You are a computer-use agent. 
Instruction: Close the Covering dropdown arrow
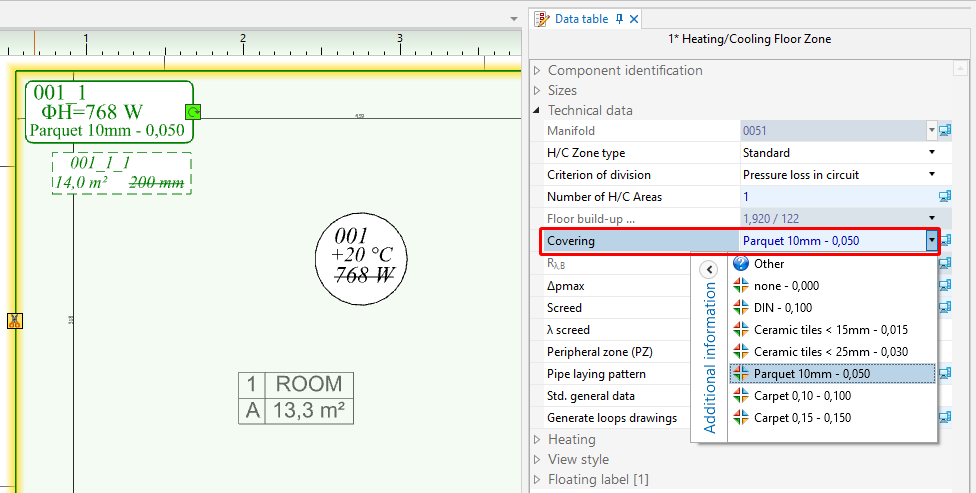point(932,240)
